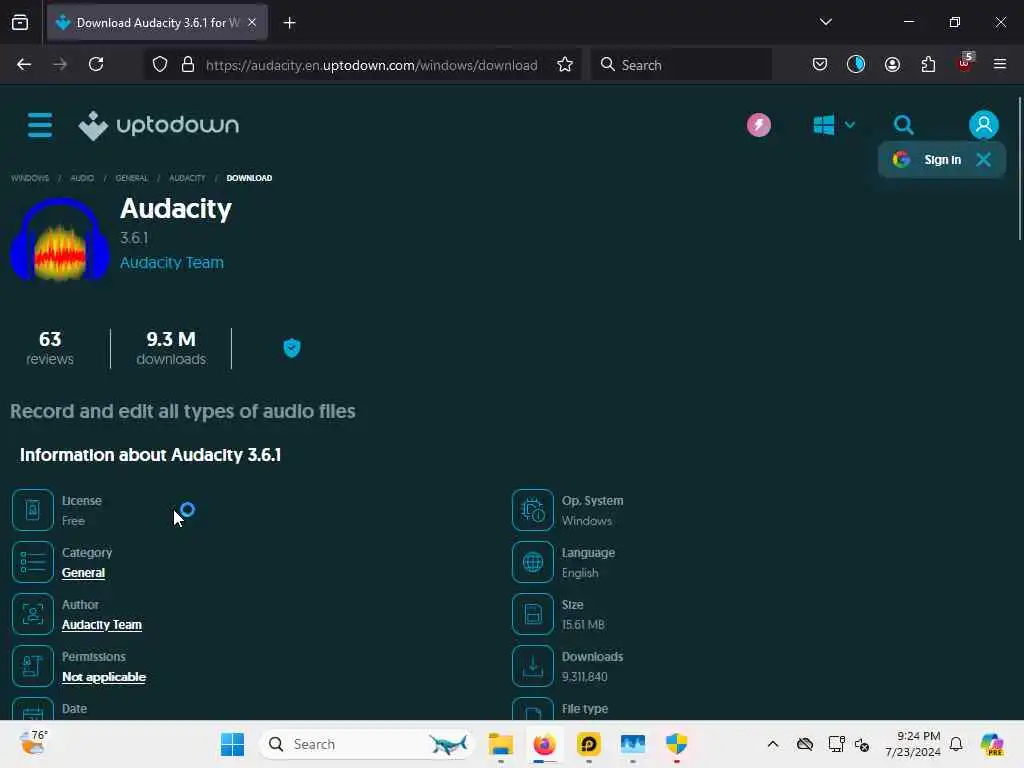The height and width of the screenshot is (768, 1024).
Task: Click the Language globe icon
Action: pos(533,562)
